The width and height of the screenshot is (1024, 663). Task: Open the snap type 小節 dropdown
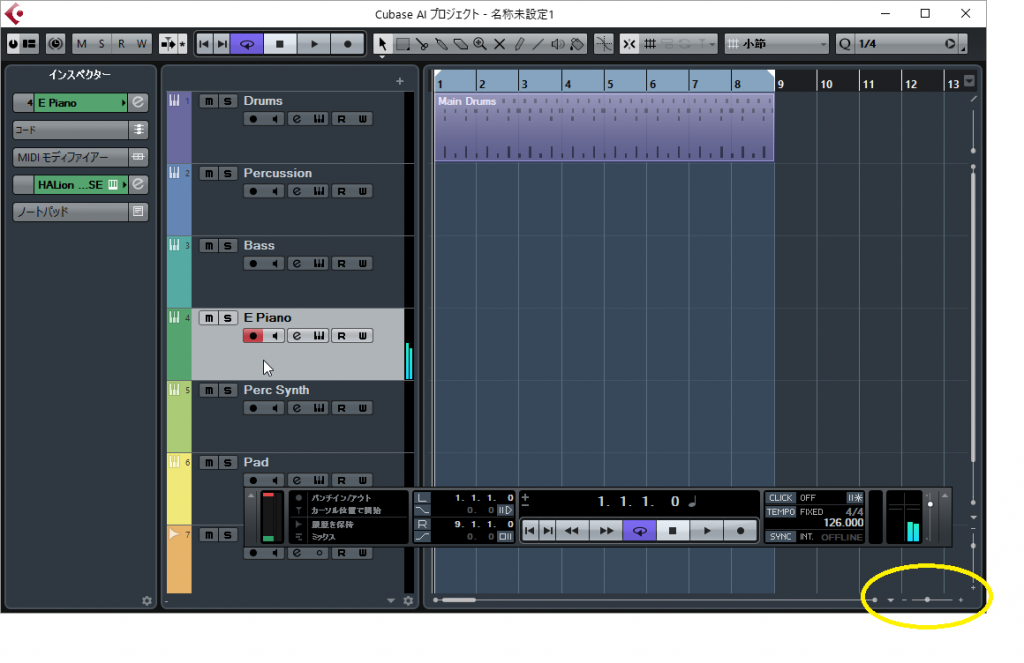pos(777,44)
